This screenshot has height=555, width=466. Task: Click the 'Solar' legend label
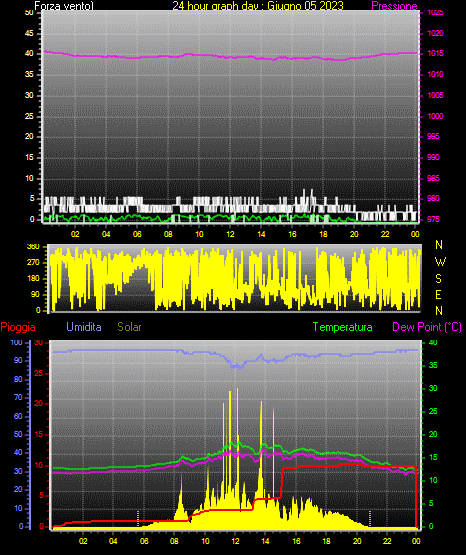[x=129, y=327]
